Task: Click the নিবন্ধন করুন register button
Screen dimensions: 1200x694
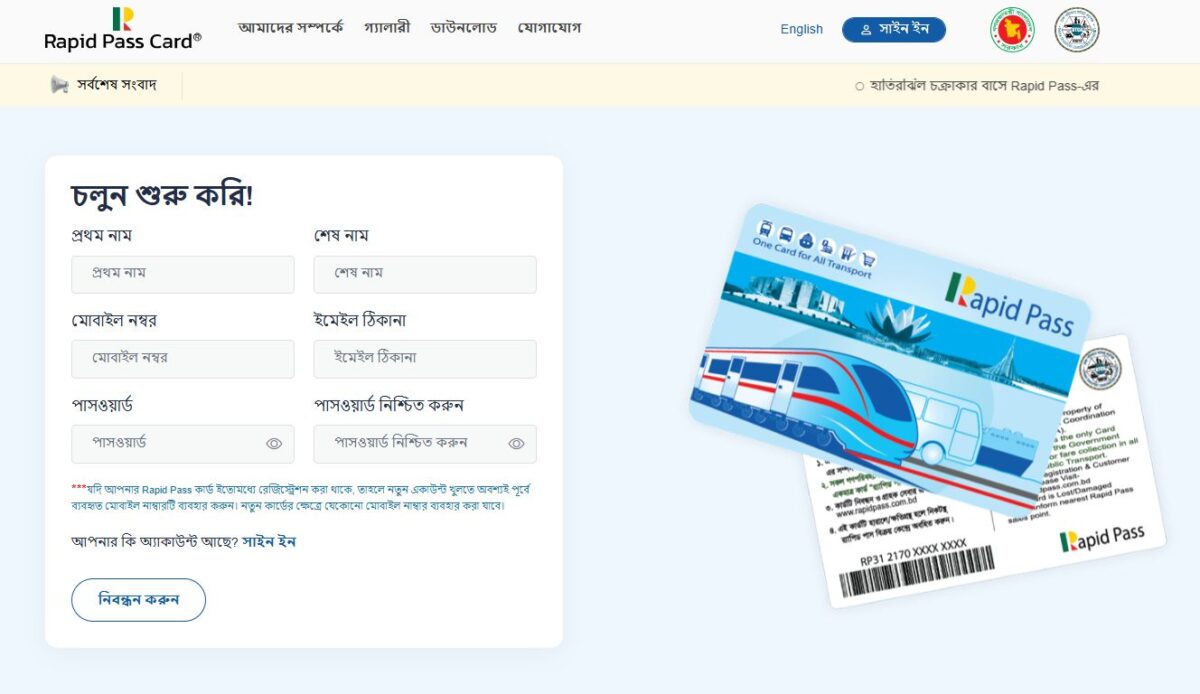Action: (138, 600)
